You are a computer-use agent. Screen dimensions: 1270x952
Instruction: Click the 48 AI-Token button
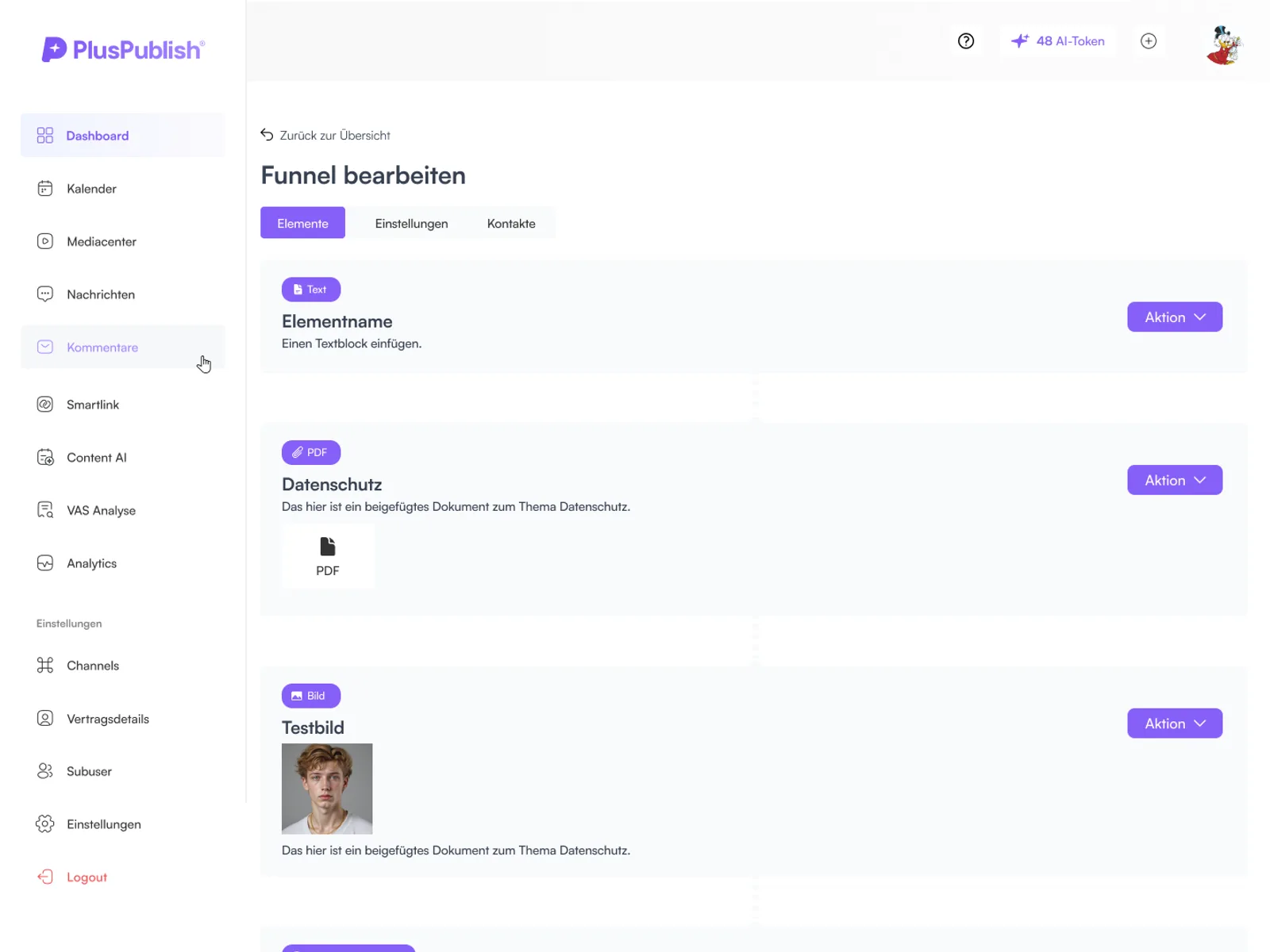click(x=1057, y=41)
